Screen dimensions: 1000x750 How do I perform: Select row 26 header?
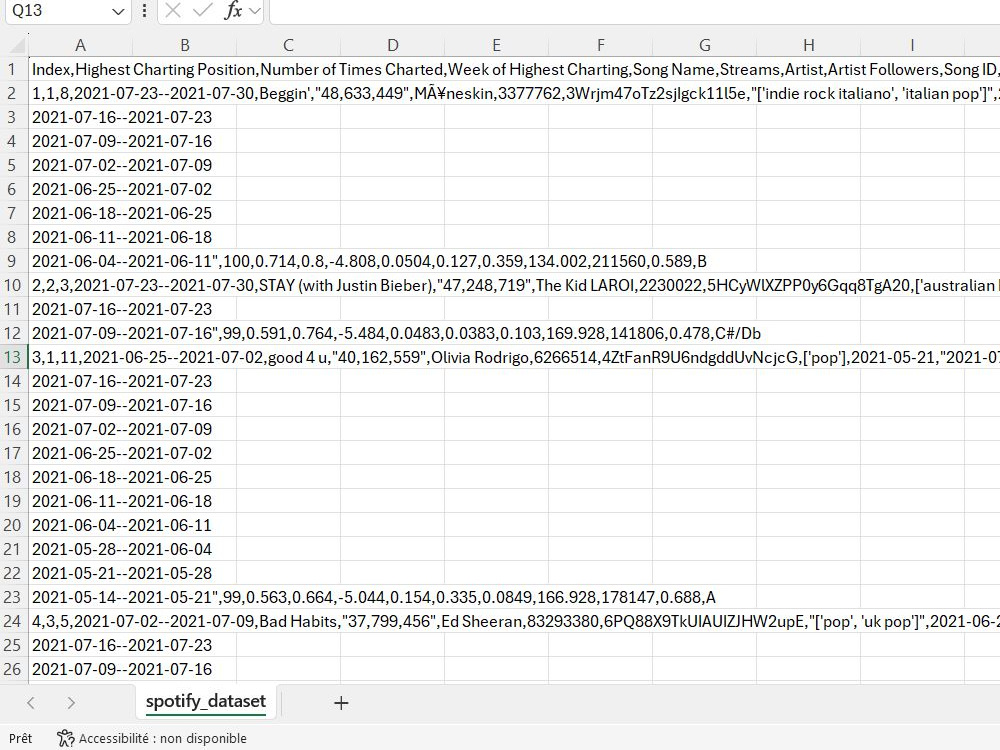pyautogui.click(x=13, y=670)
